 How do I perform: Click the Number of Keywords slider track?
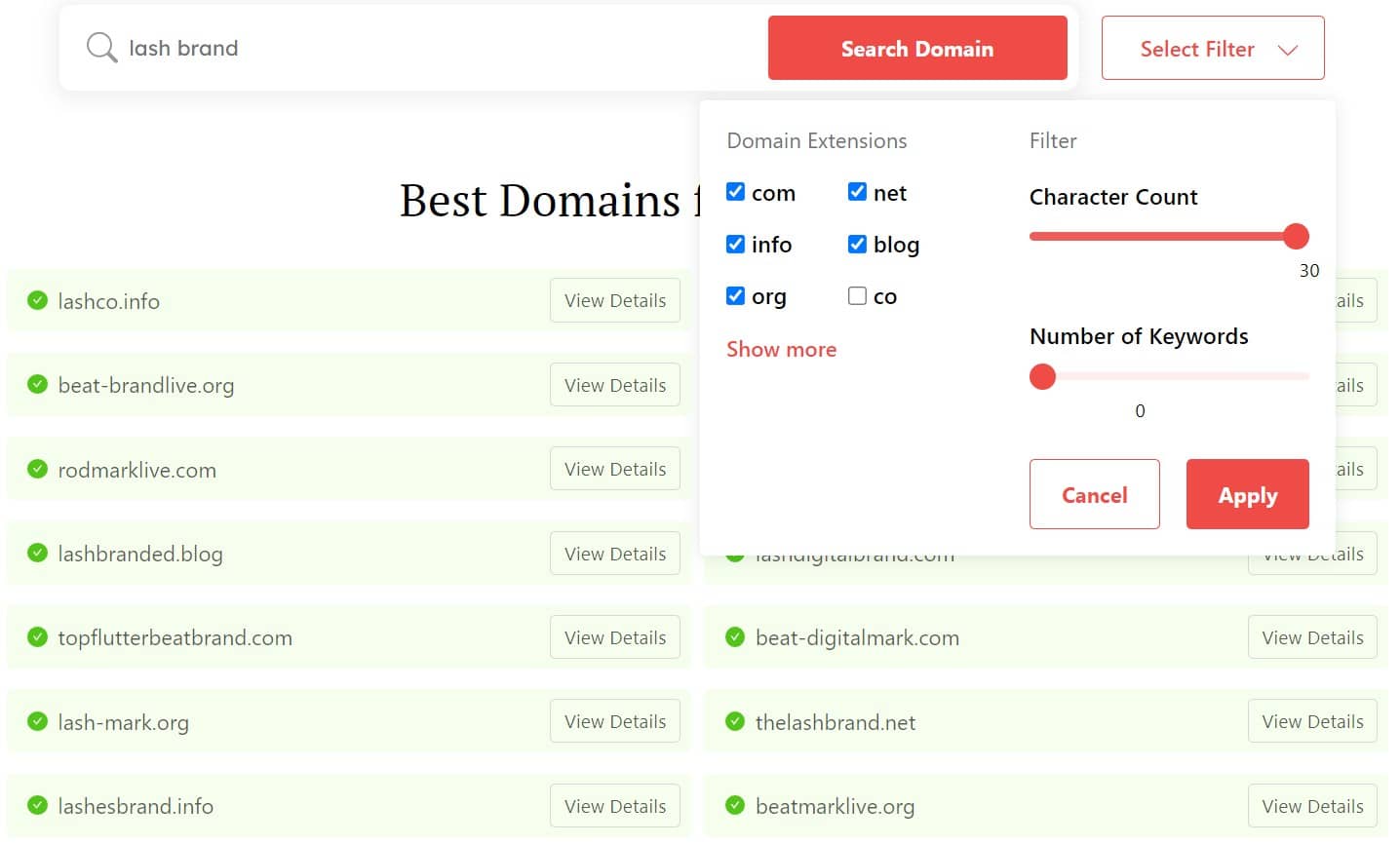(x=1169, y=376)
